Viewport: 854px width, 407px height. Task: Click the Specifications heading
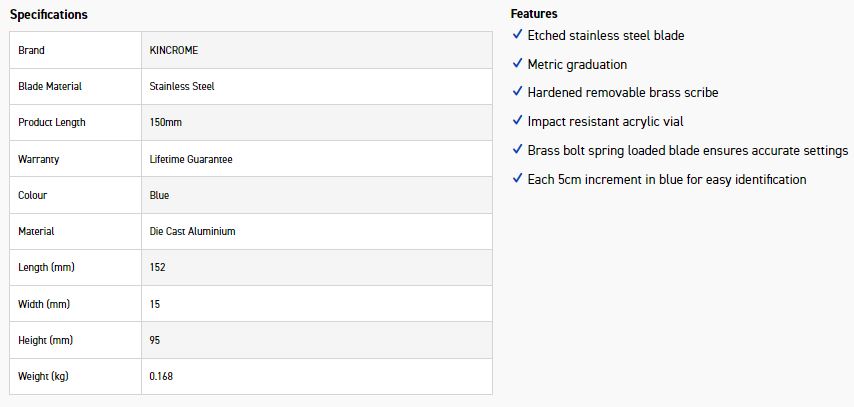click(49, 15)
